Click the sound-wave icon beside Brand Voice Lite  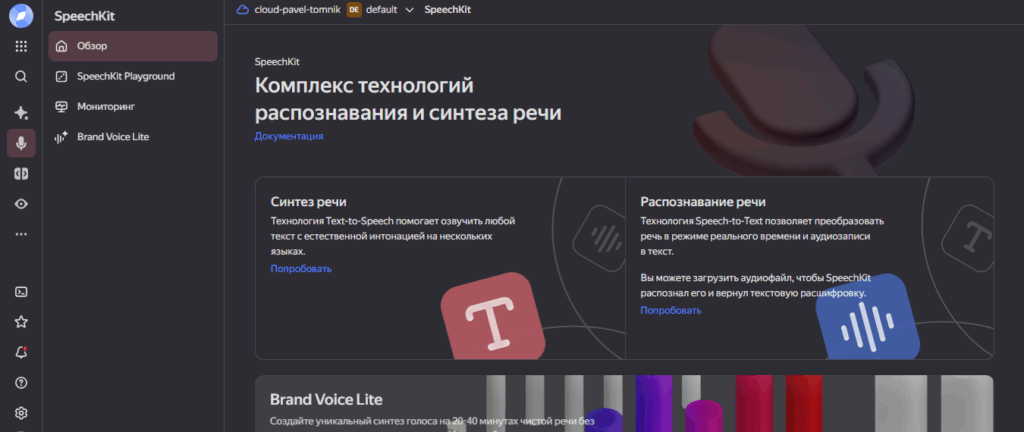coord(61,137)
